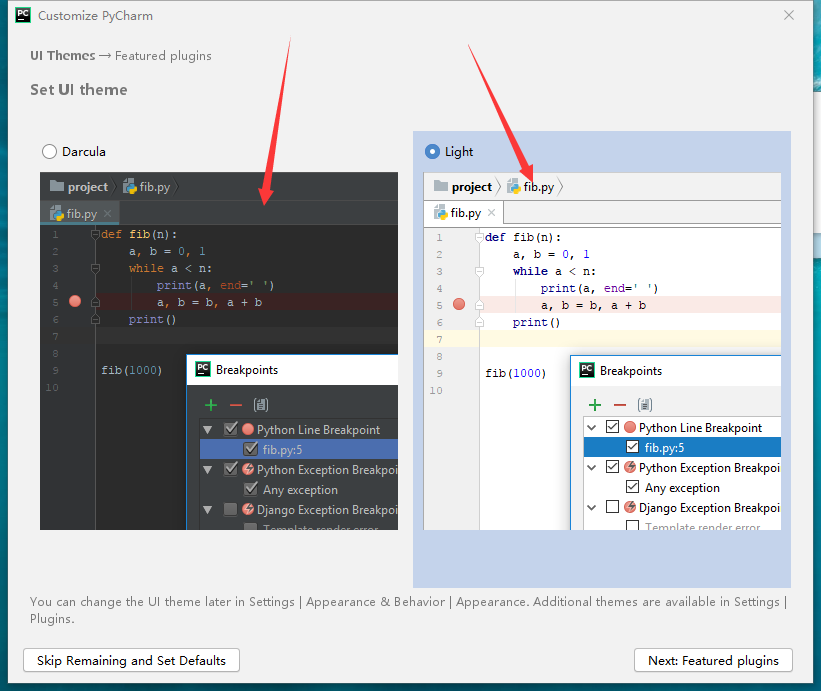The height and width of the screenshot is (691, 821).
Task: Select the Light theme radio button
Action: (x=432, y=151)
